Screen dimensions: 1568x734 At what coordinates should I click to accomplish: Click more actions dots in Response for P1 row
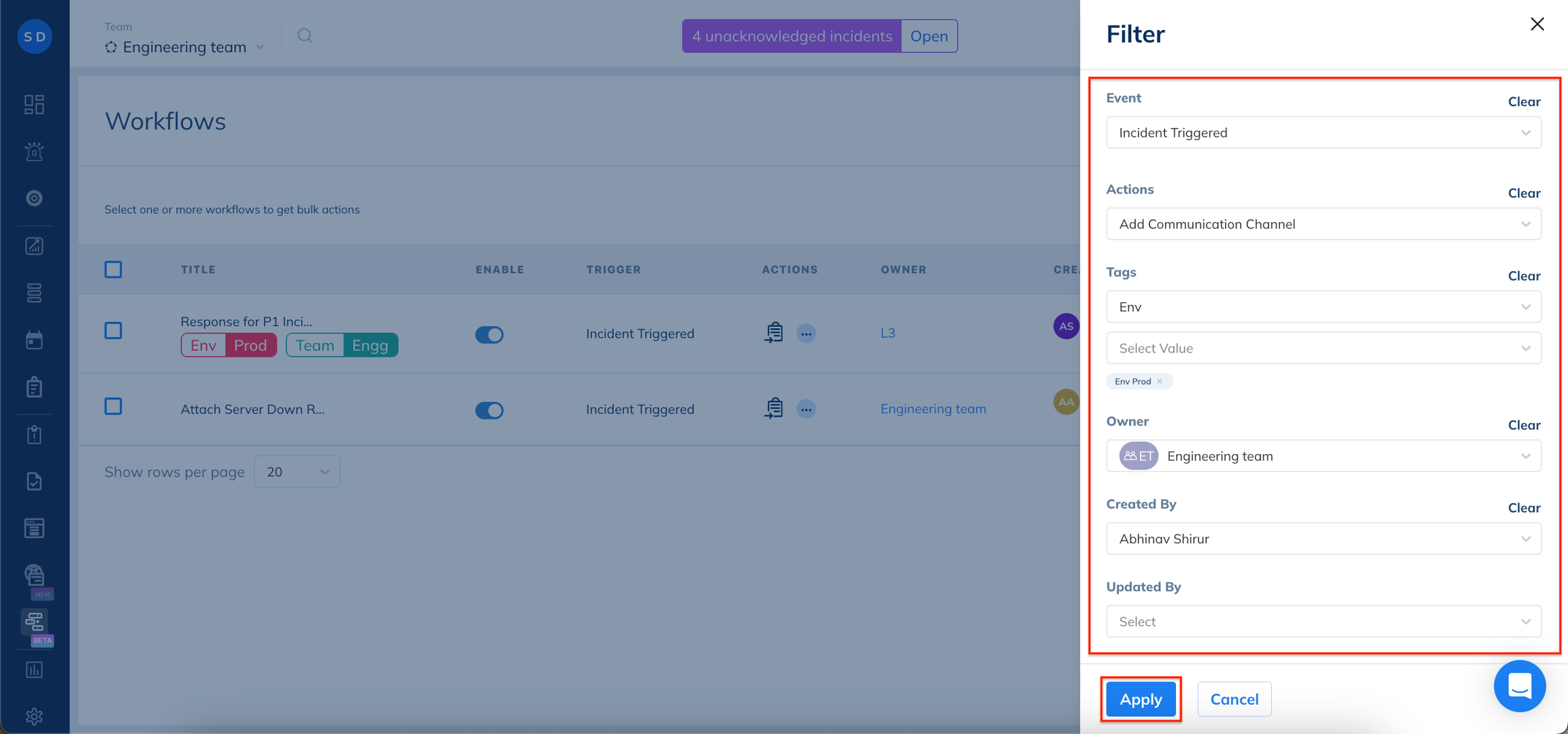click(806, 334)
